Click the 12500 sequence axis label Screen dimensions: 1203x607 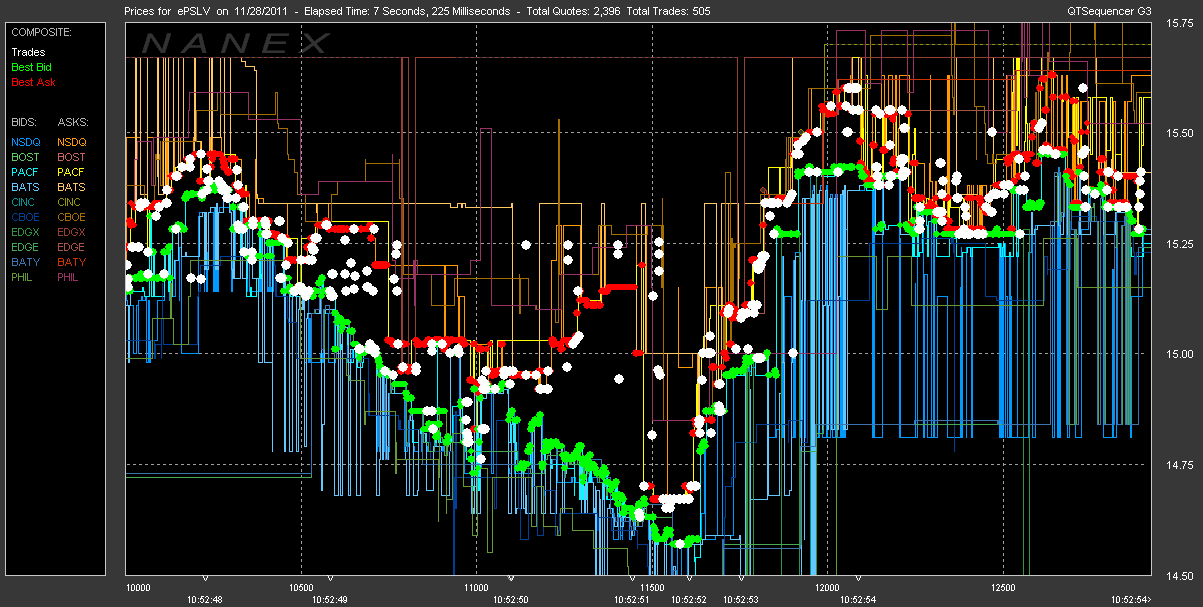pos(1002,587)
